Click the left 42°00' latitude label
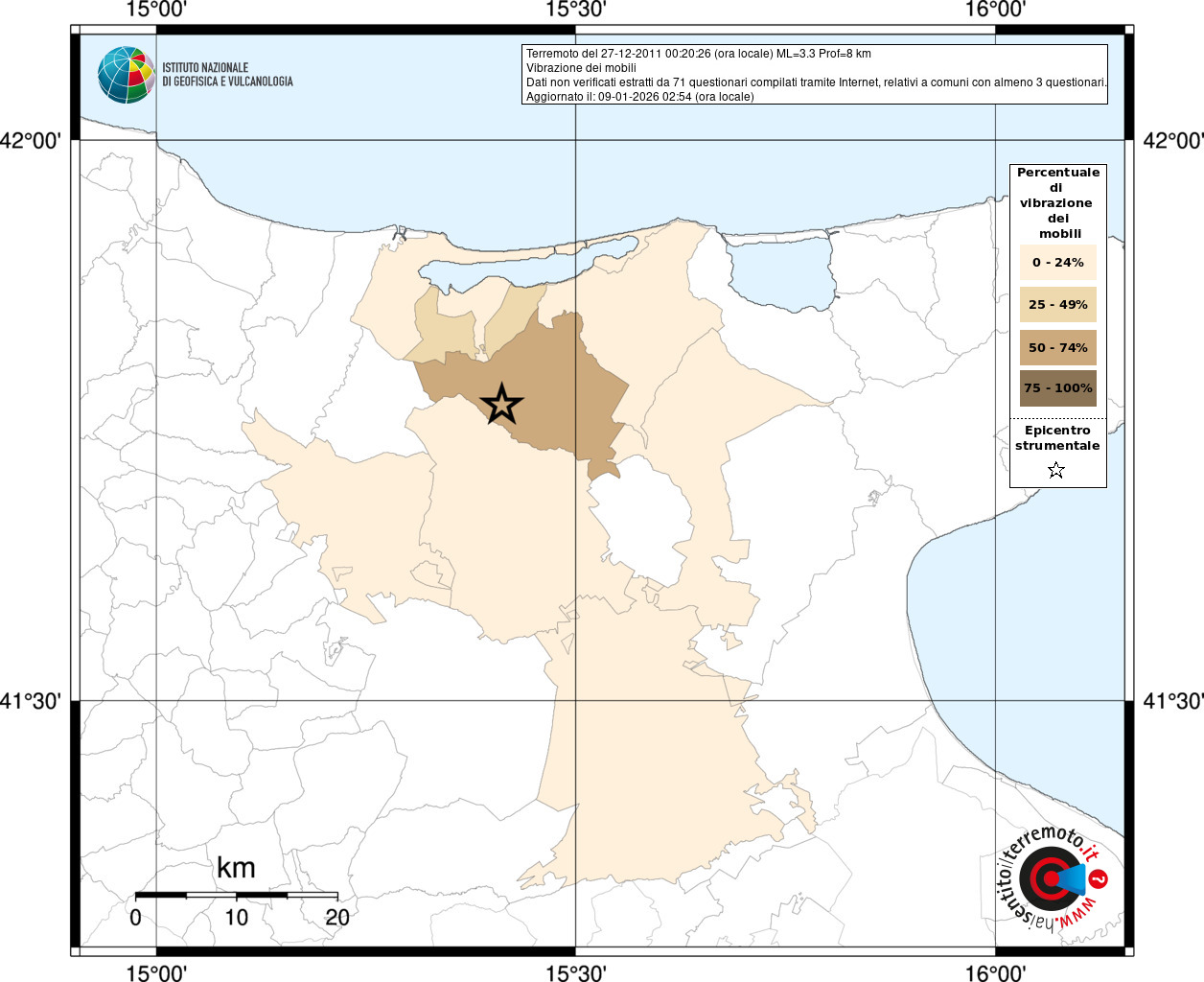The width and height of the screenshot is (1204, 982). point(31,141)
